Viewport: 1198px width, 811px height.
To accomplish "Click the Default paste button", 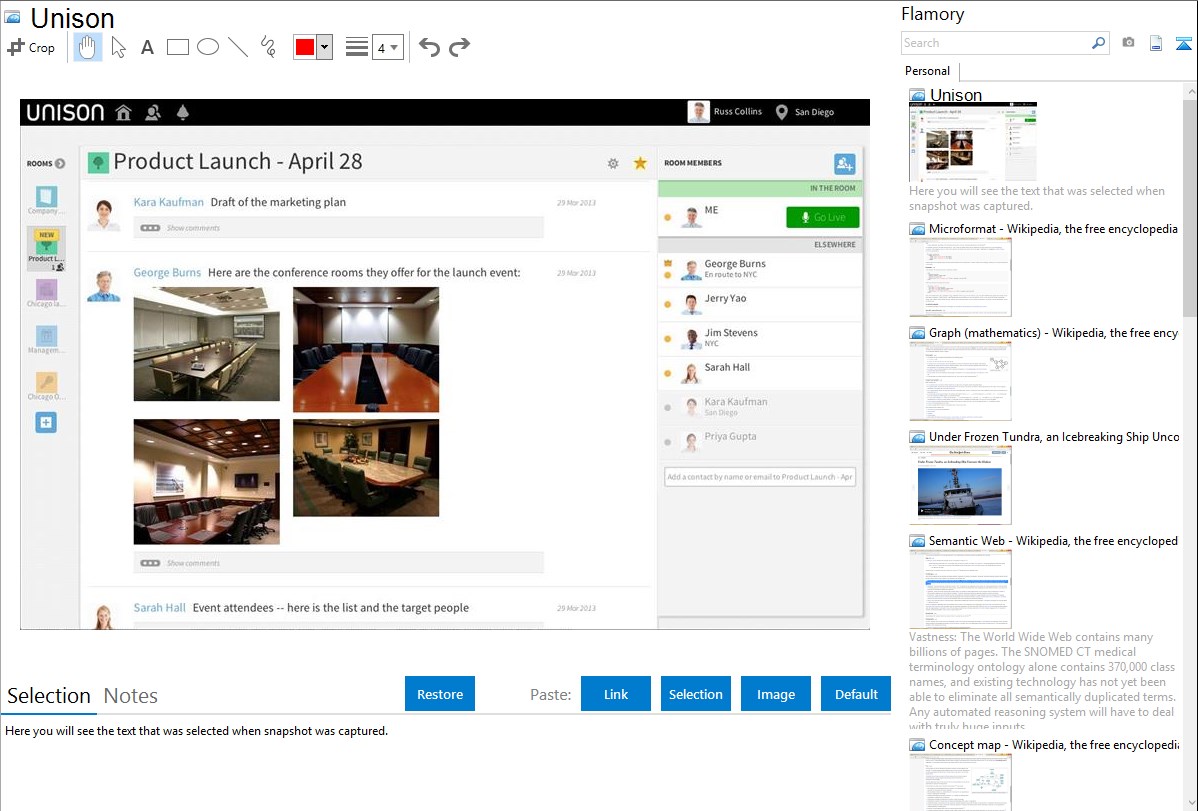I will click(x=856, y=694).
